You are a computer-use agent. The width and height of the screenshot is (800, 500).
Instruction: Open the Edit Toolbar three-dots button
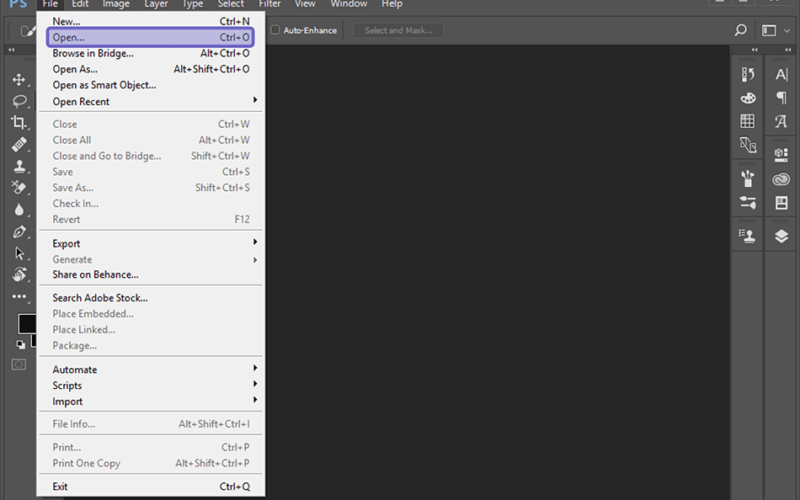[19, 296]
